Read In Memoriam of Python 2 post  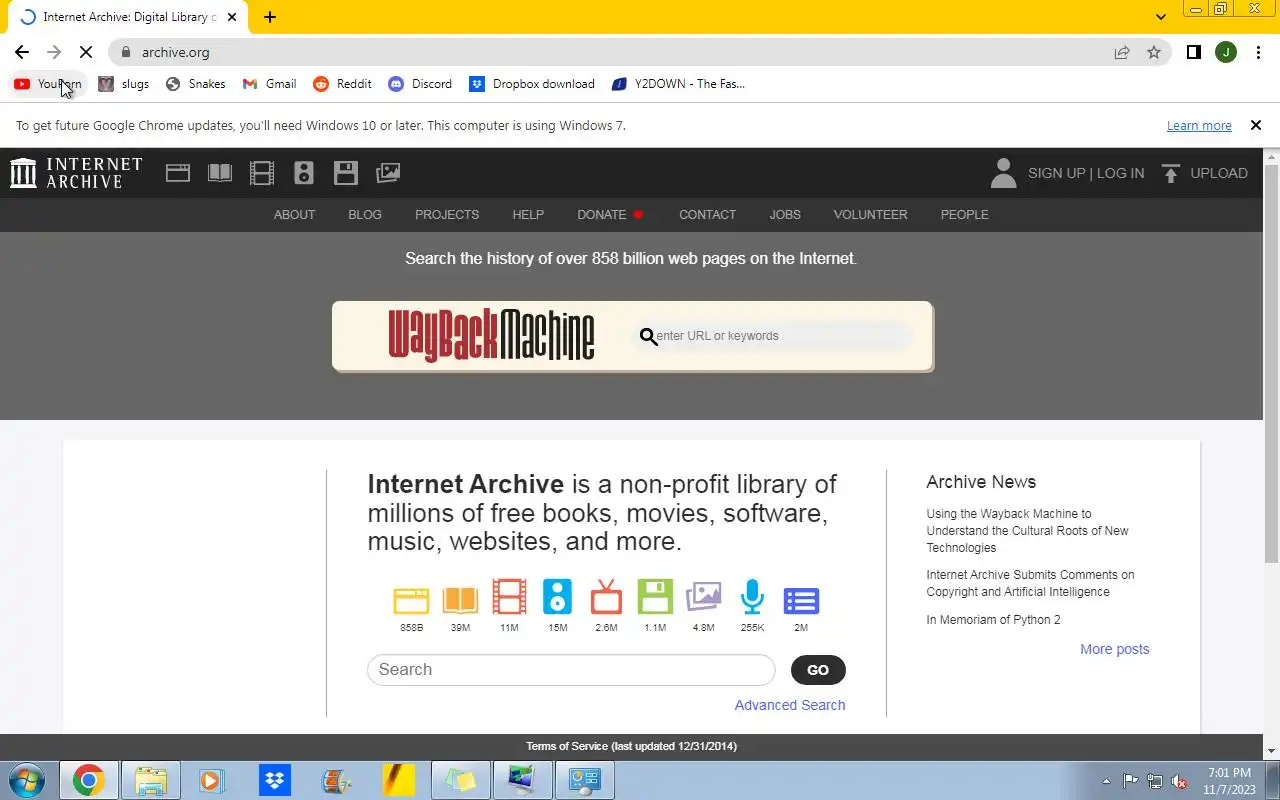point(993,620)
